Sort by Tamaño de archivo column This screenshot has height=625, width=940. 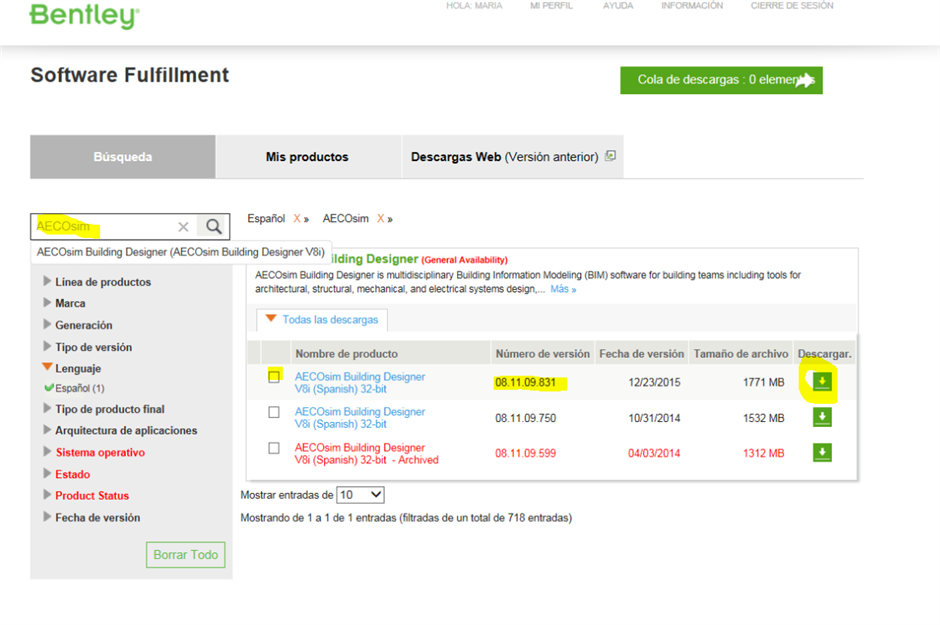pos(741,354)
